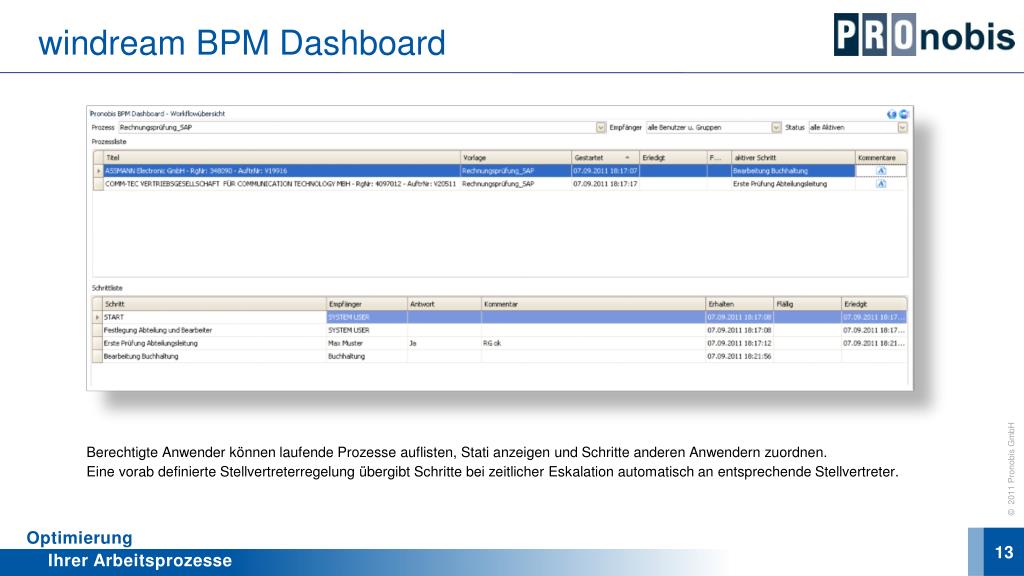Open the Prozess dropdown arrow
This screenshot has width=1024, height=576.
coord(600,128)
